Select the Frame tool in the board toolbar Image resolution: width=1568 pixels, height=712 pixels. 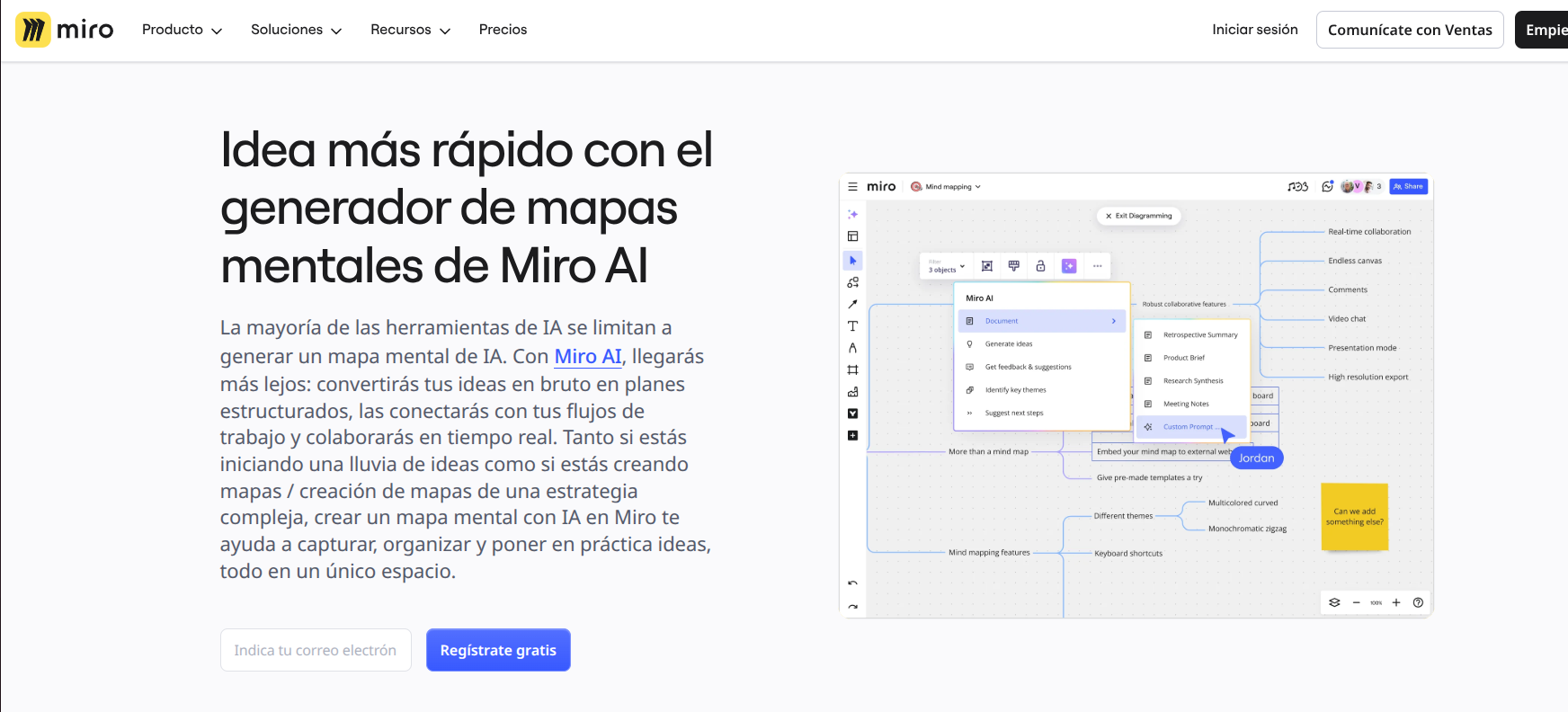click(x=852, y=369)
